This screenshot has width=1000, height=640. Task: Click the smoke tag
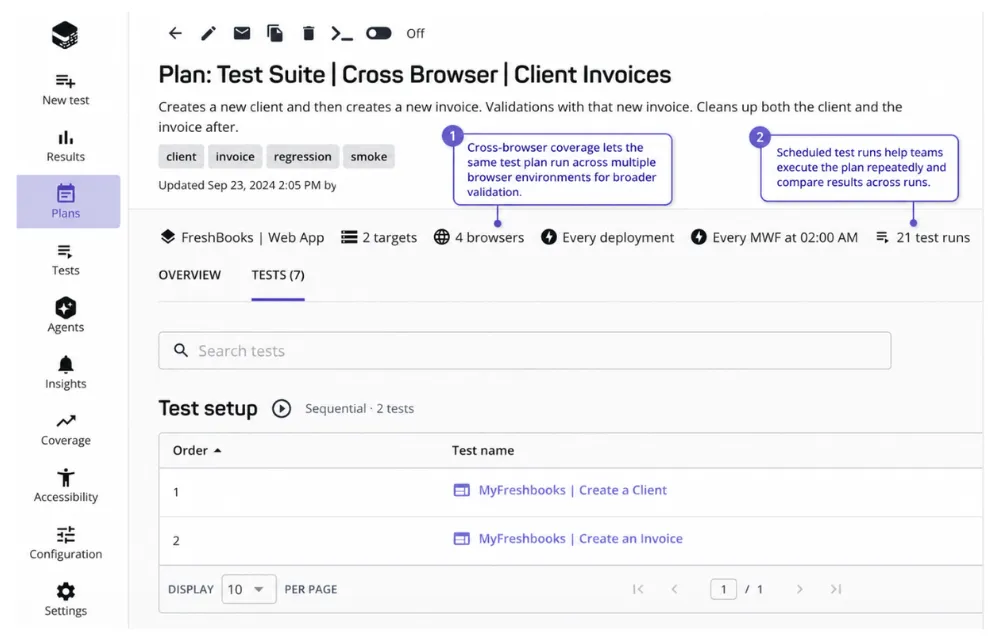369,157
